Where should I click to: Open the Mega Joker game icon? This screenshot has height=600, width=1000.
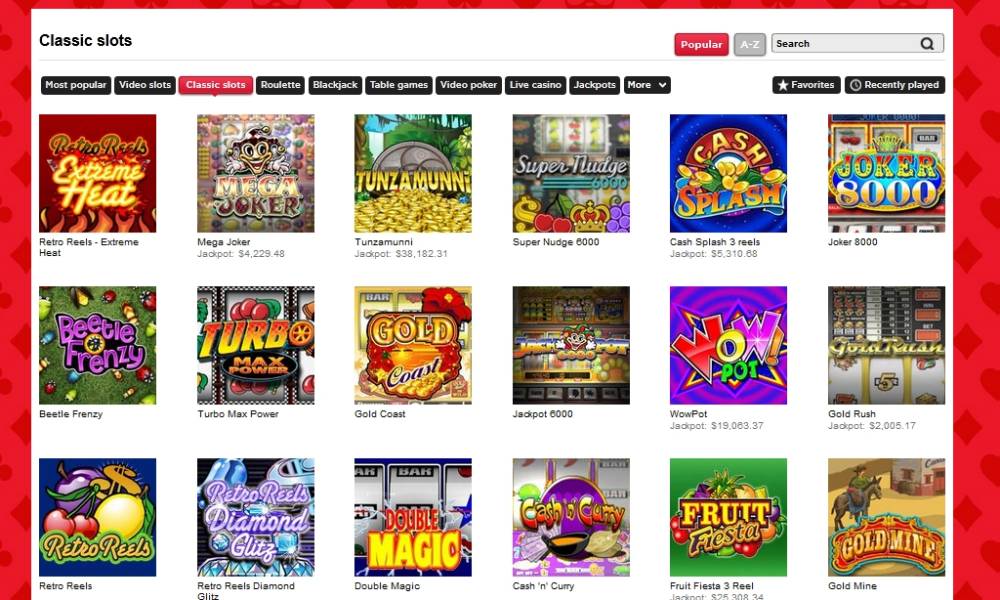click(x=256, y=173)
